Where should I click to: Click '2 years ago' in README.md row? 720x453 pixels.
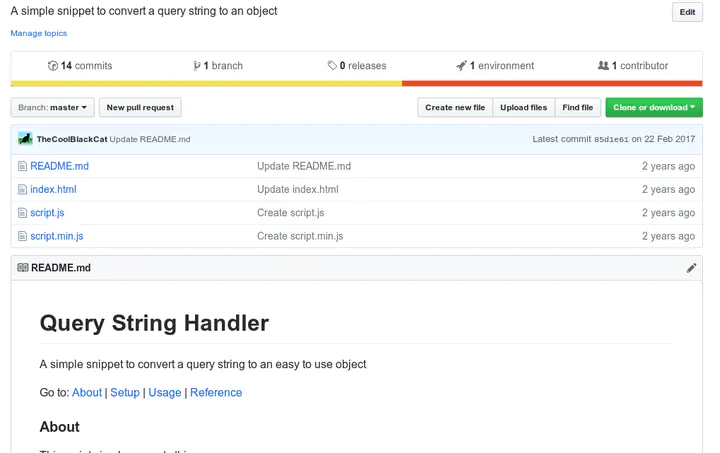[x=668, y=166]
